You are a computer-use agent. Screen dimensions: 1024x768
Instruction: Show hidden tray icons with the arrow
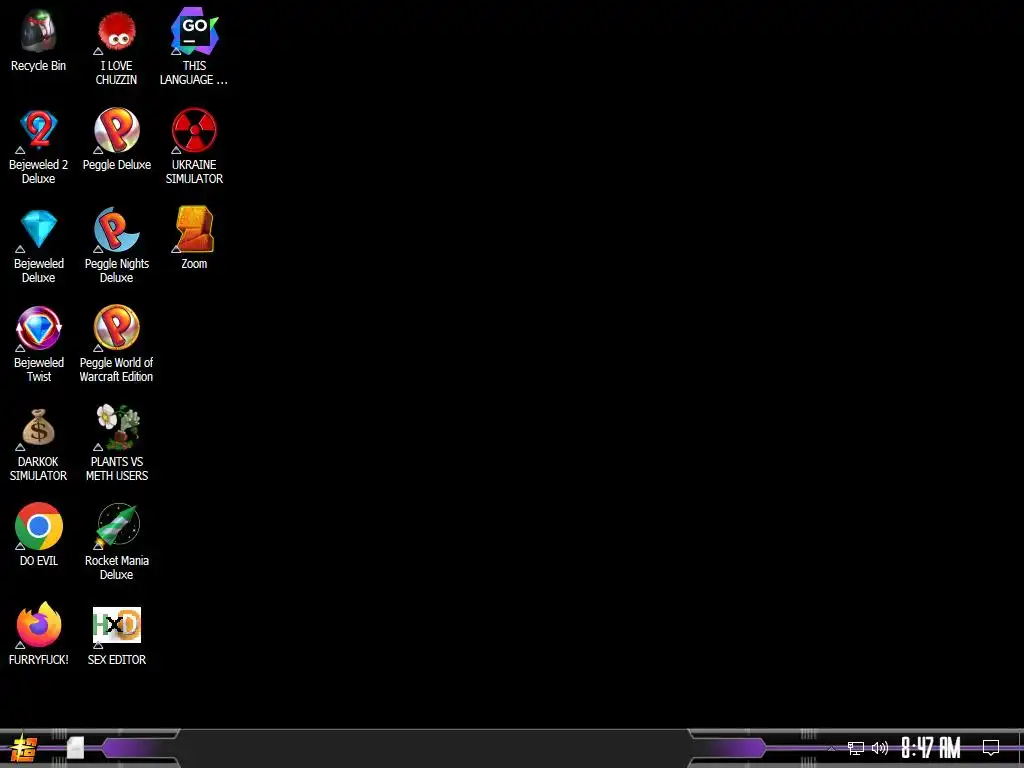click(x=831, y=748)
